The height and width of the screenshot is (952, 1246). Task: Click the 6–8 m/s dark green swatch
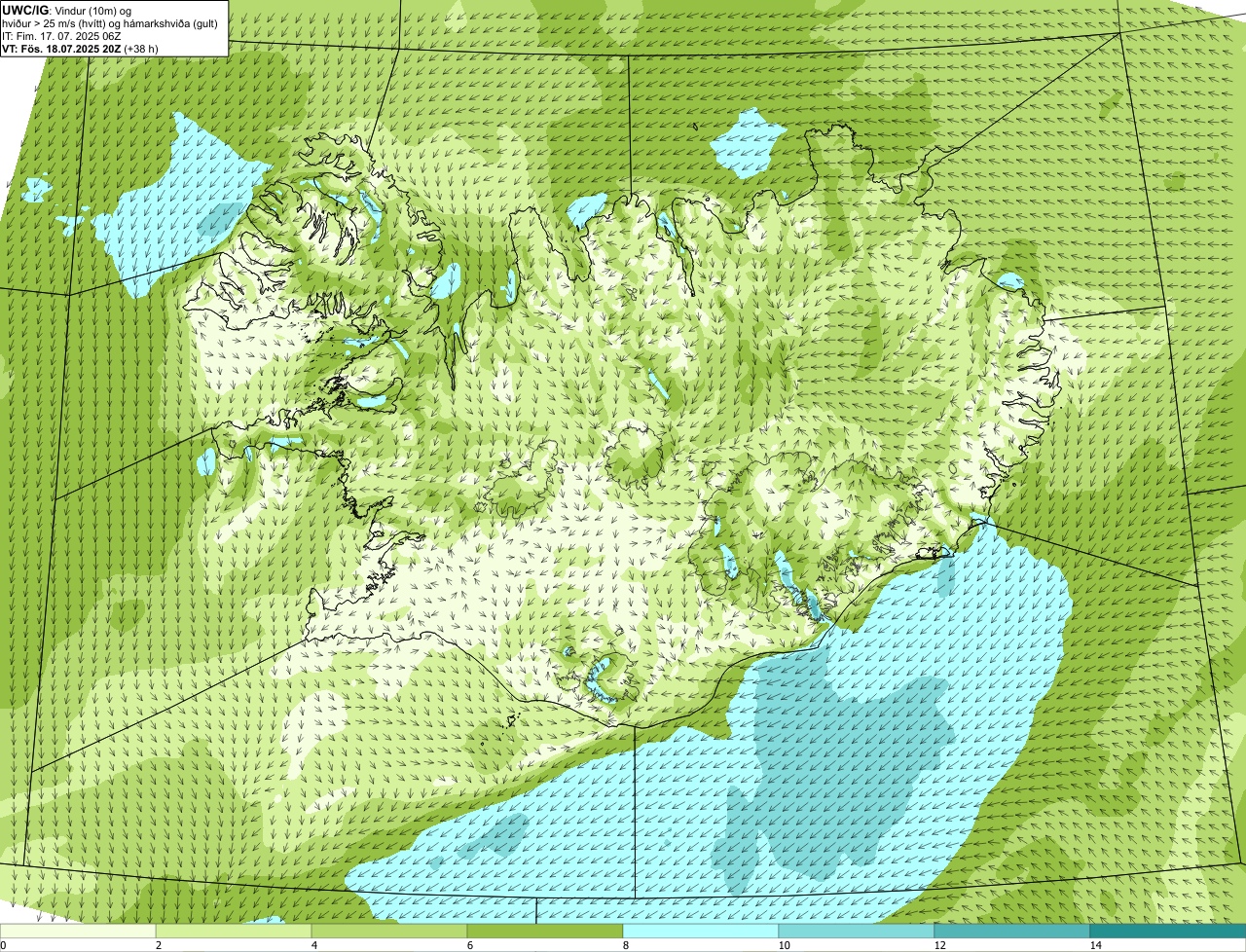[545, 931]
